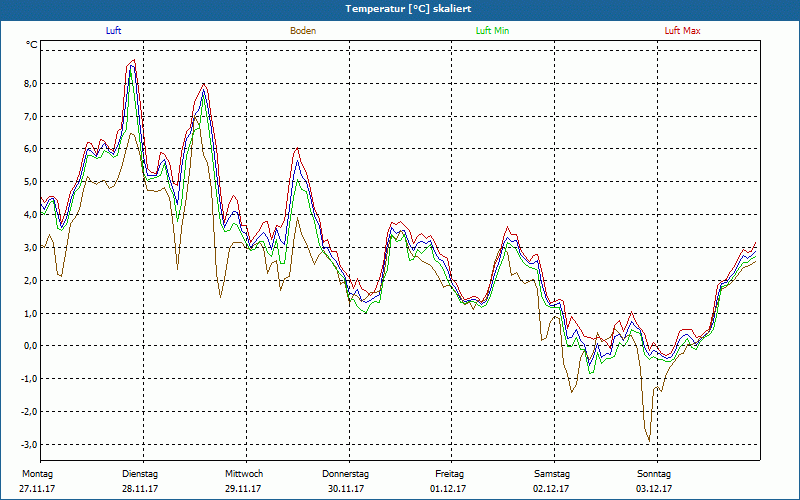
Task: Click the date 03.12.17
Action: [654, 489]
